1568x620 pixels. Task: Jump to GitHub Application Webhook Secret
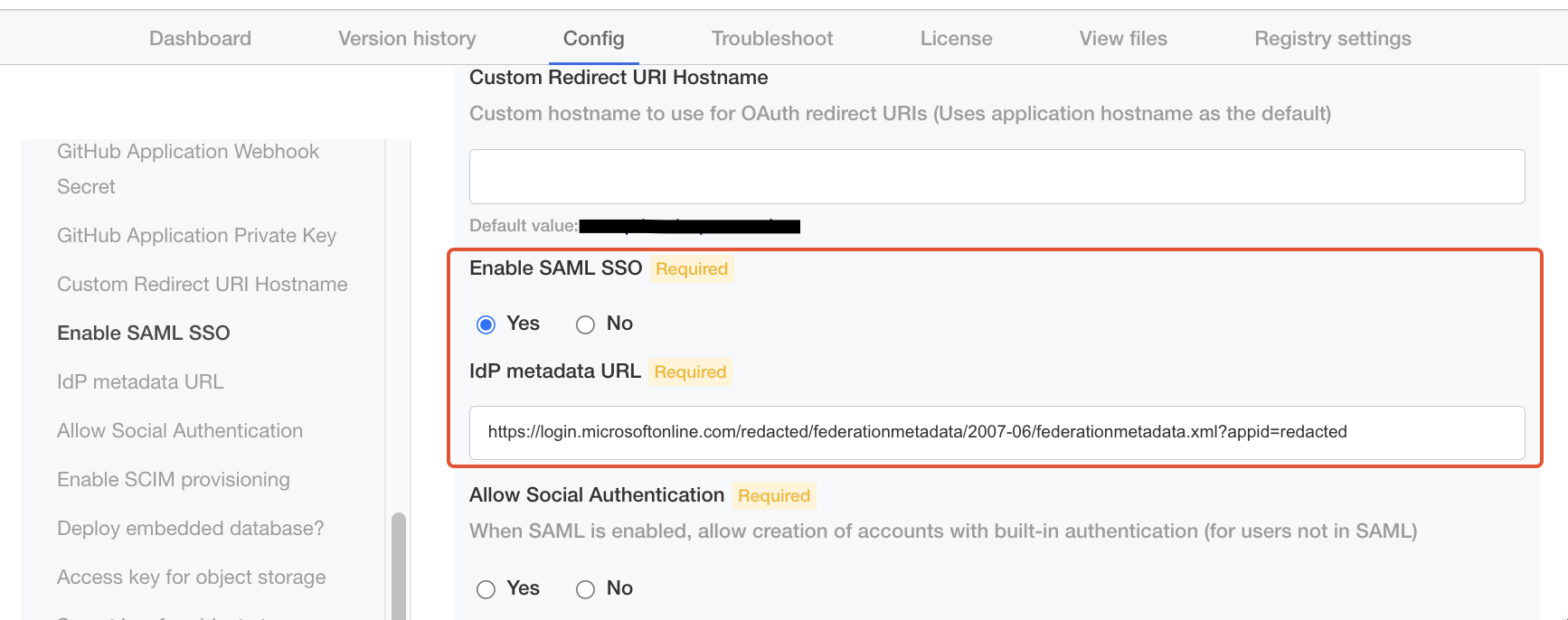[187, 169]
